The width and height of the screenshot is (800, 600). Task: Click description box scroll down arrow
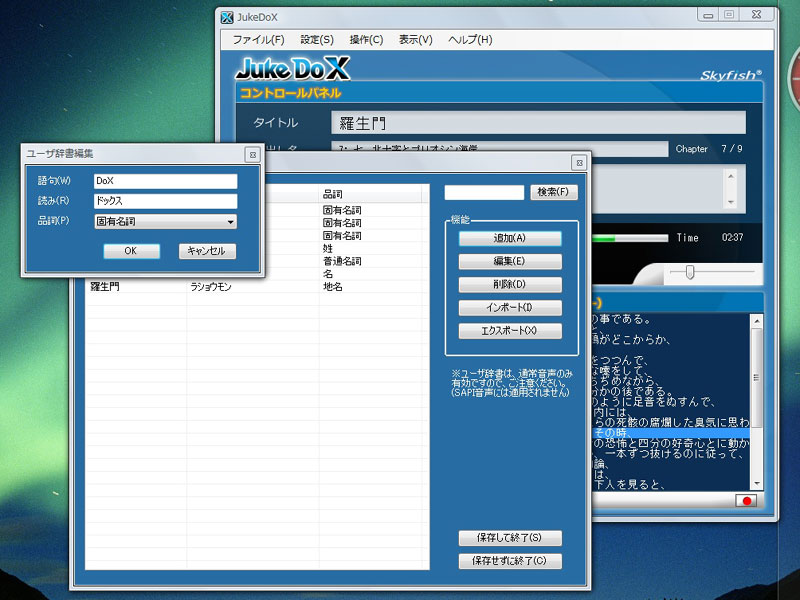[x=731, y=203]
